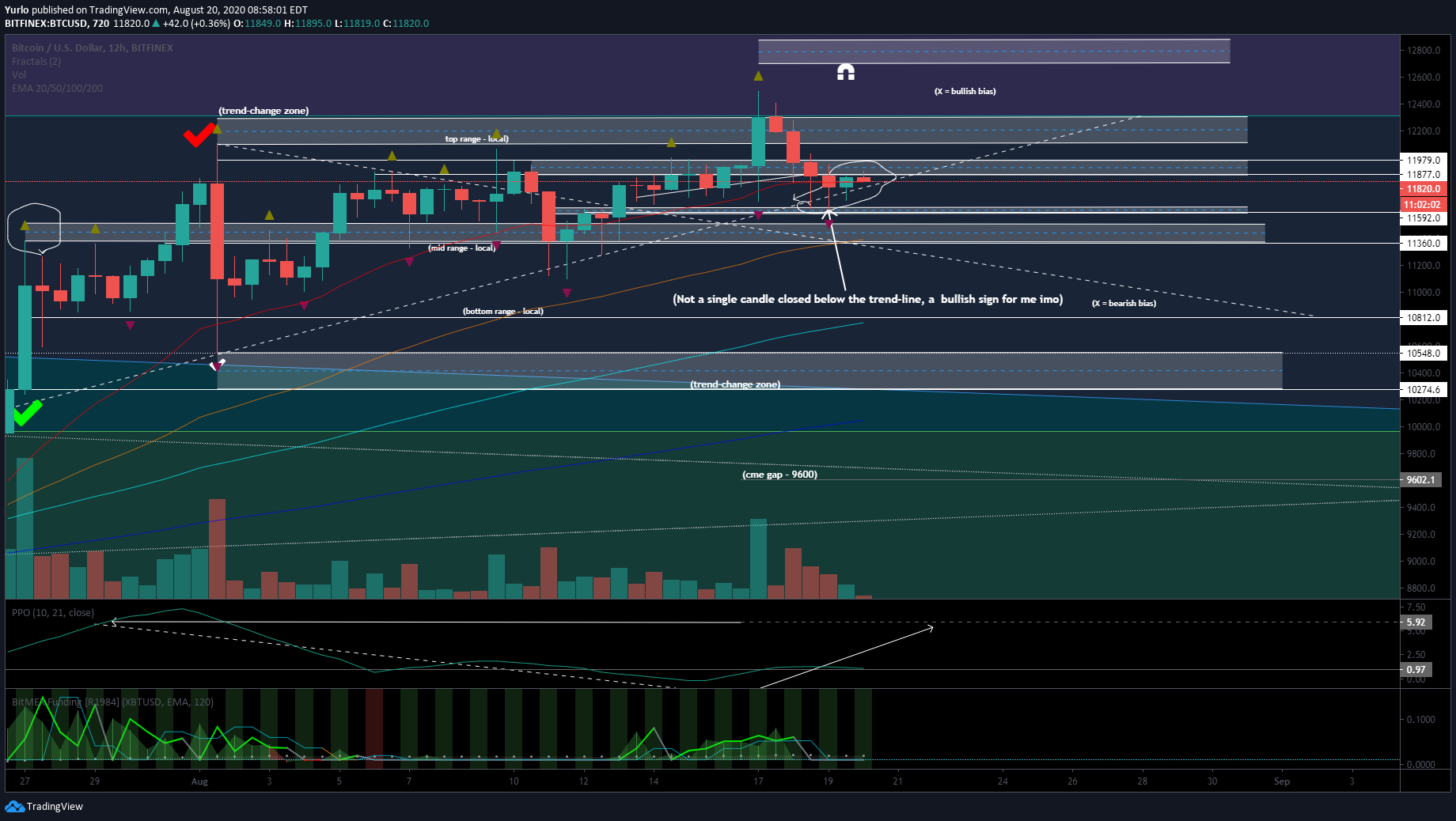Click the EMA 20/50/100/200 indicator legend
The width and height of the screenshot is (1456, 821).
point(57,88)
